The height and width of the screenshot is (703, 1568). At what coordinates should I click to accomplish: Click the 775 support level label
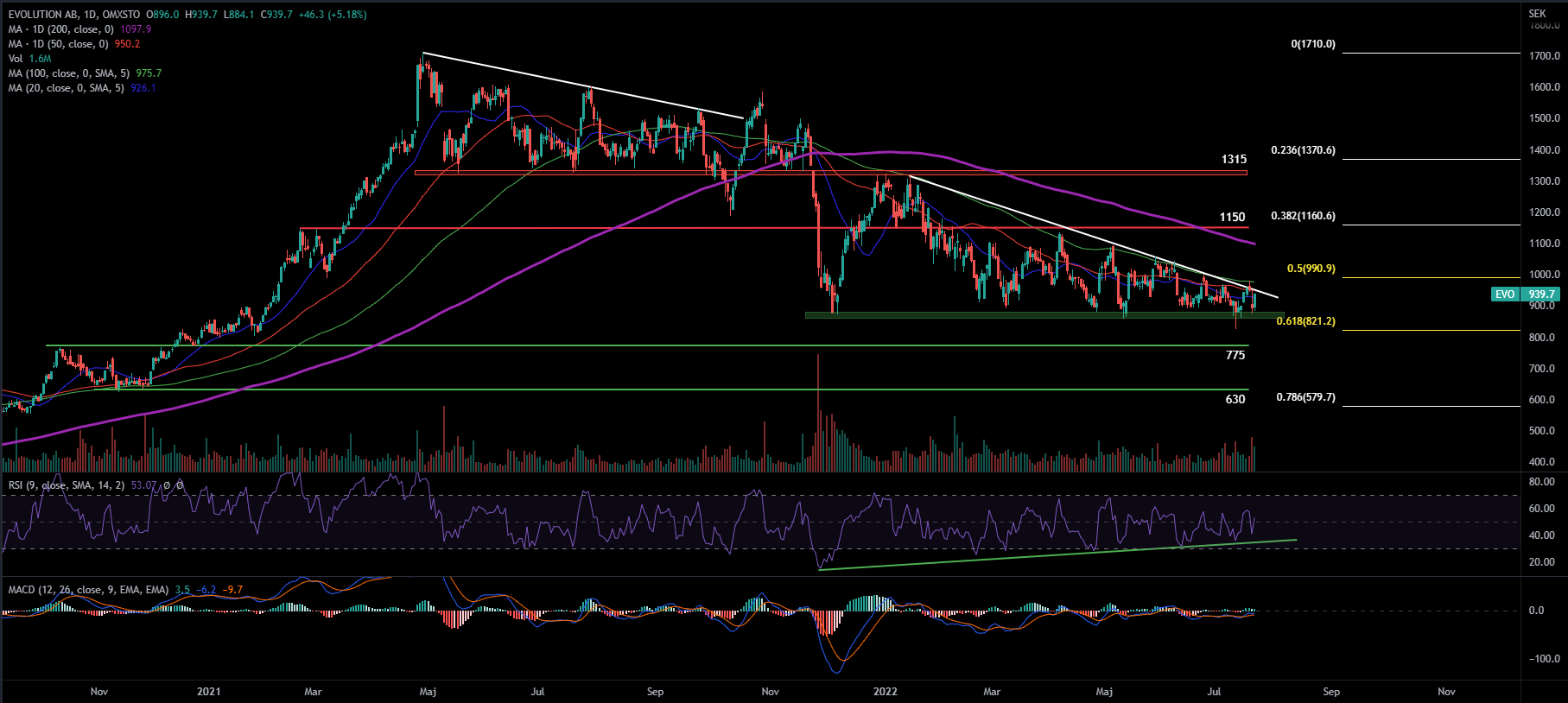coord(1235,356)
